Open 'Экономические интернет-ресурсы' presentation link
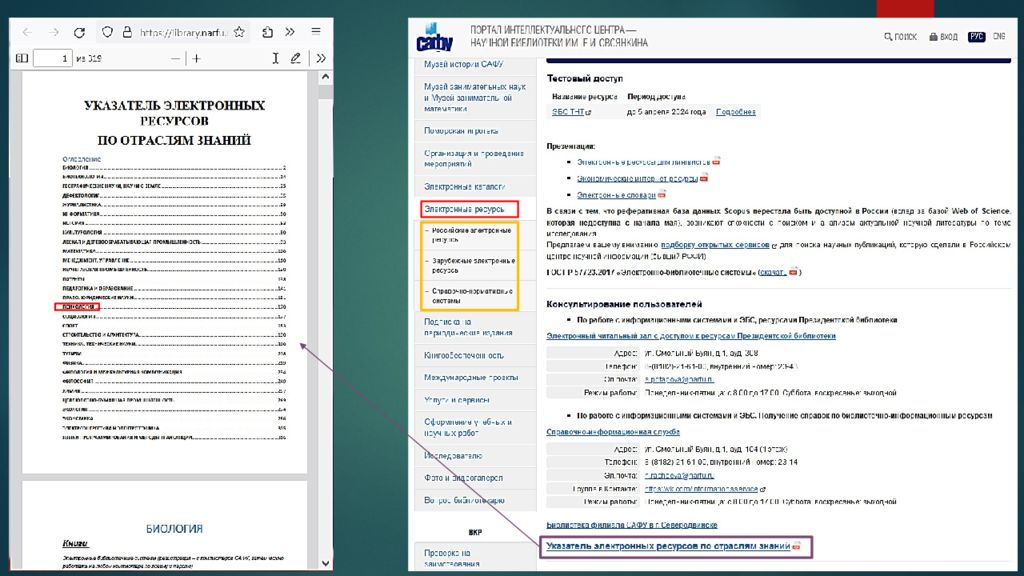The height and width of the screenshot is (576, 1024). click(x=637, y=178)
